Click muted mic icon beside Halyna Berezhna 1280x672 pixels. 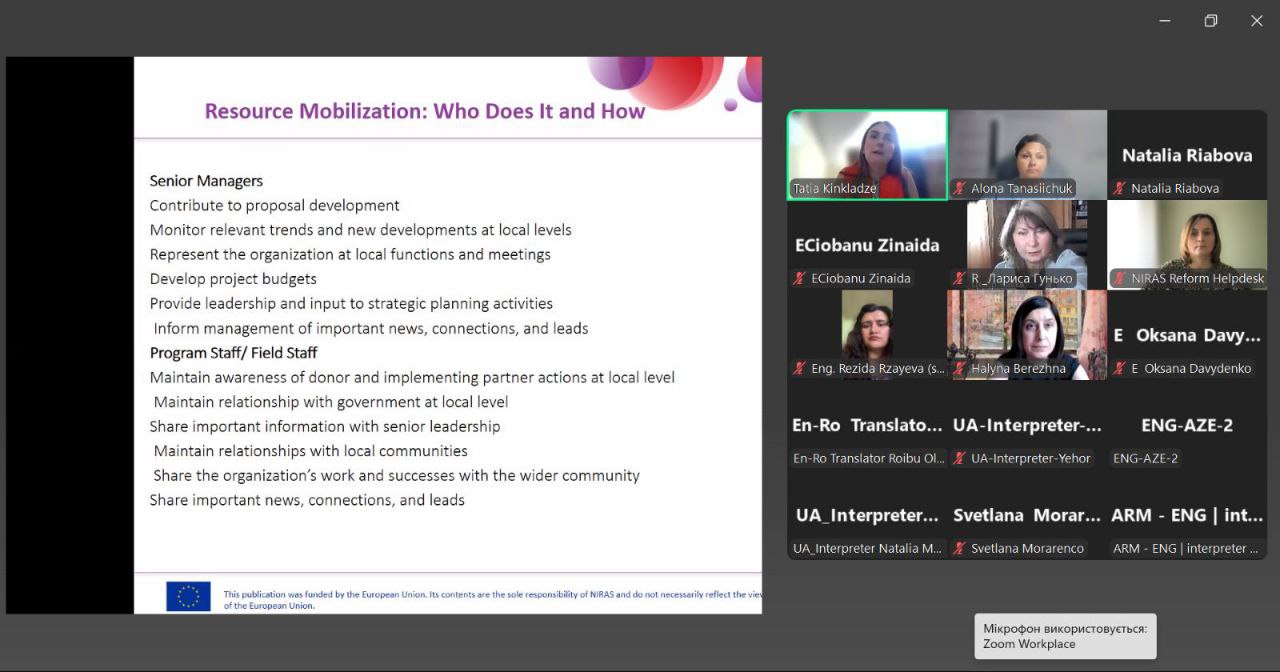point(960,368)
